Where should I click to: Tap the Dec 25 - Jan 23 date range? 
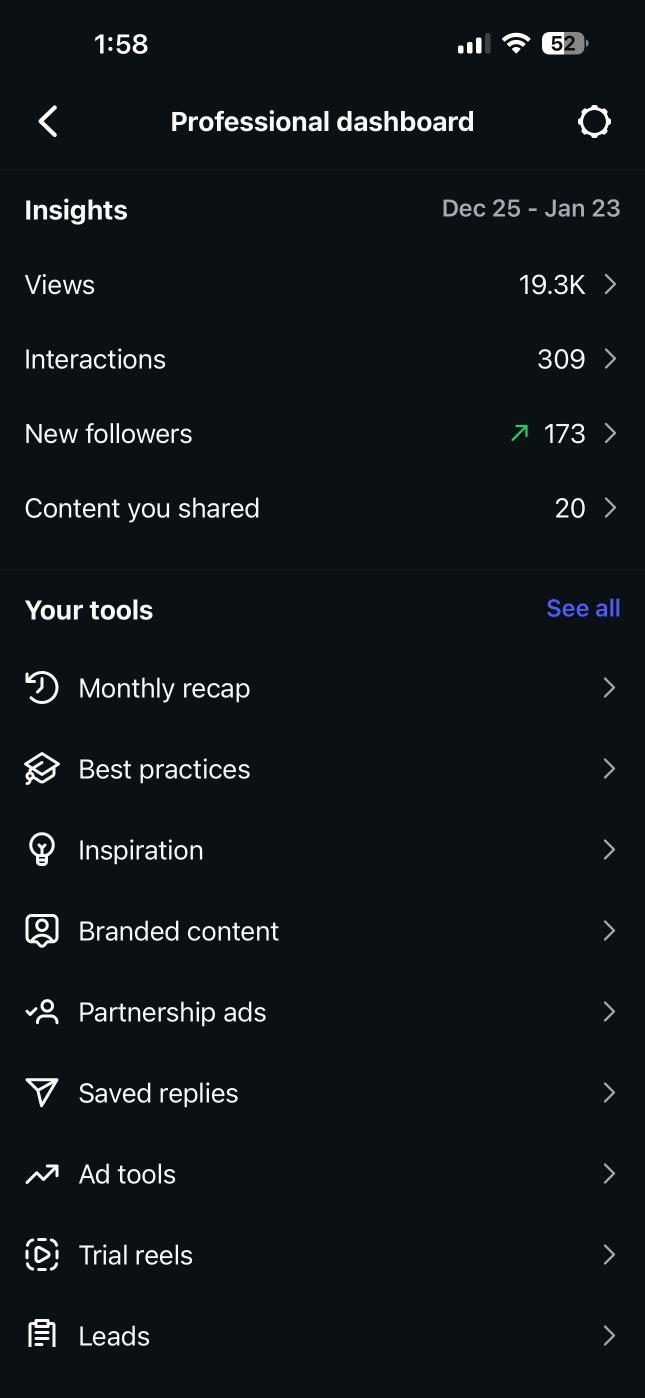point(531,209)
